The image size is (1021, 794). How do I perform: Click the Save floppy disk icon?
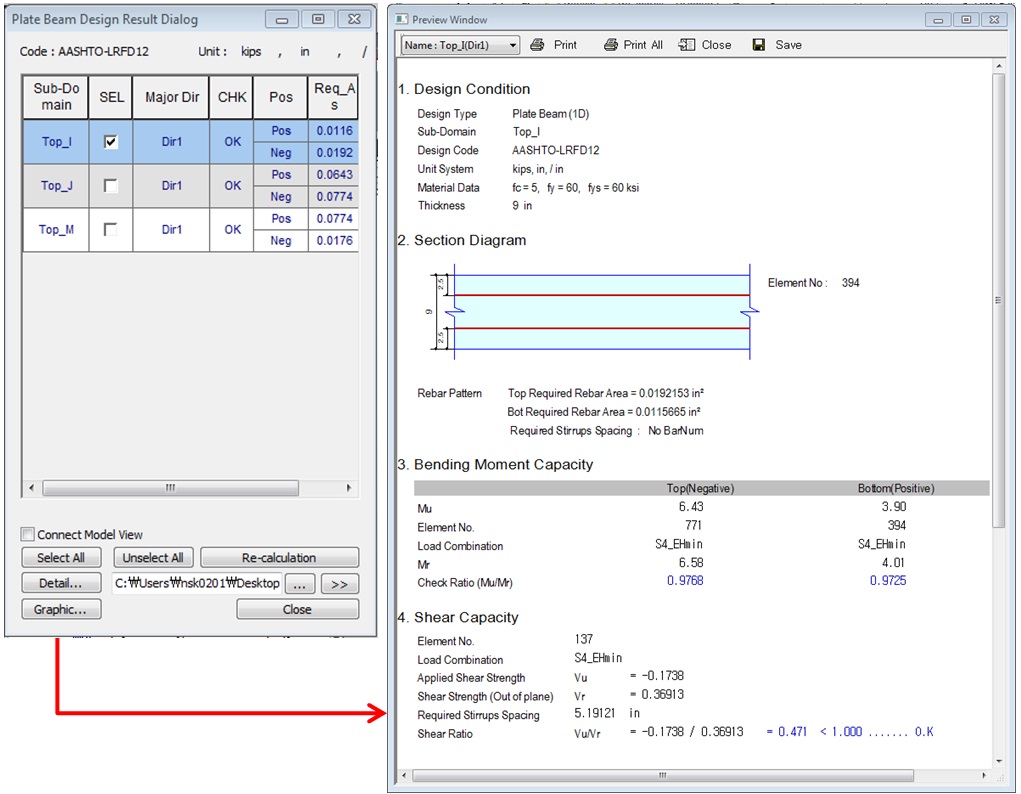coord(759,45)
